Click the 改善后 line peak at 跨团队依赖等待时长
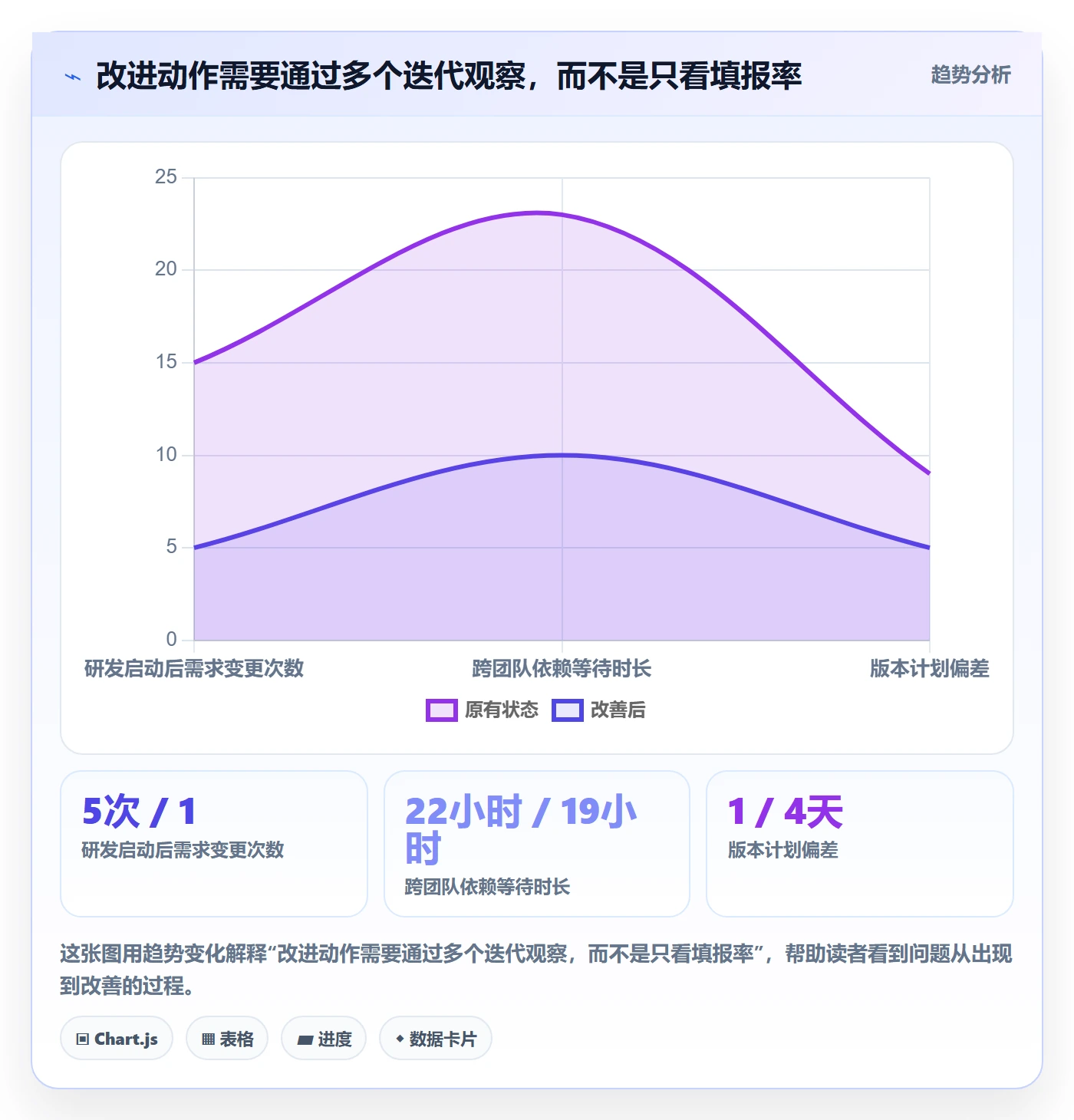The image size is (1074, 1120). click(562, 455)
